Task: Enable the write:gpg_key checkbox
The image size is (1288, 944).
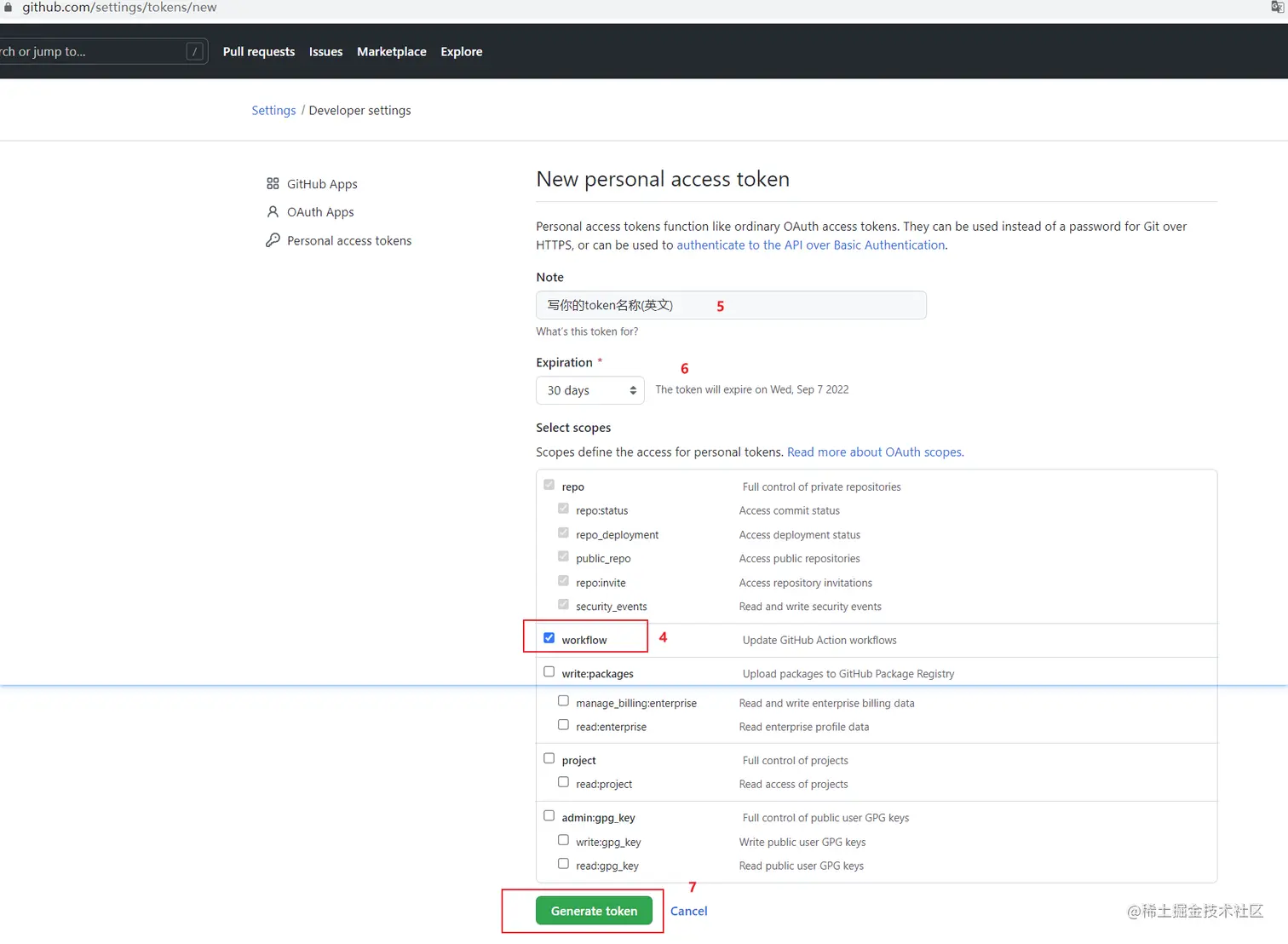Action: tap(563, 840)
